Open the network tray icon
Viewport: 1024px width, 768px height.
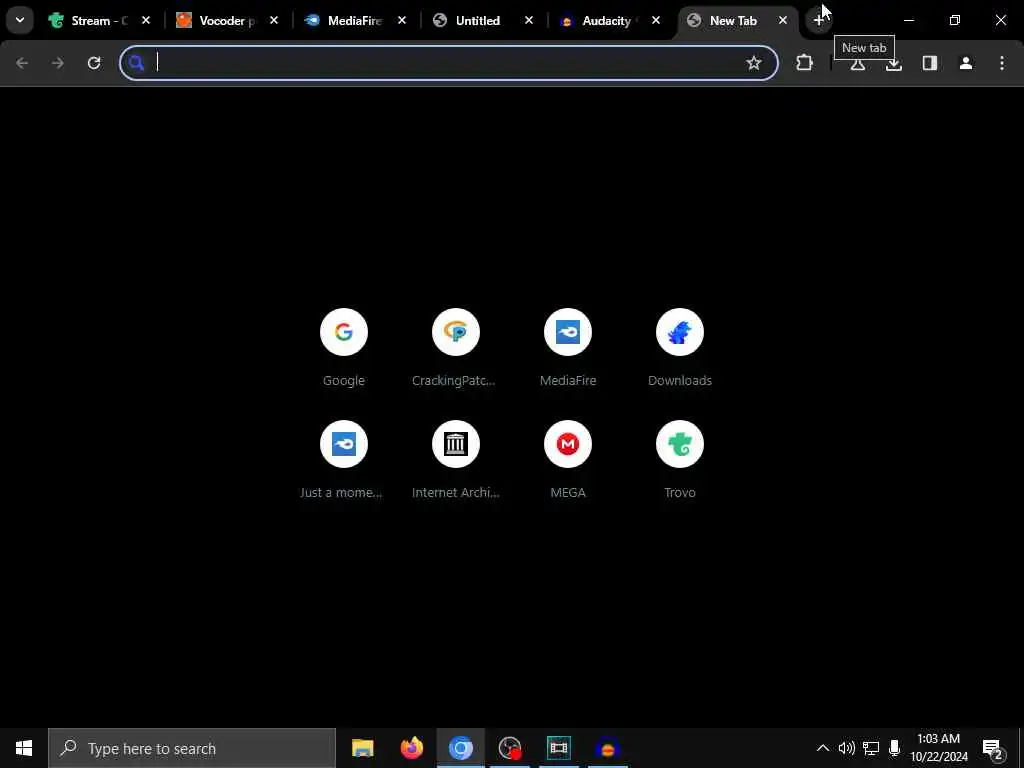[x=871, y=748]
